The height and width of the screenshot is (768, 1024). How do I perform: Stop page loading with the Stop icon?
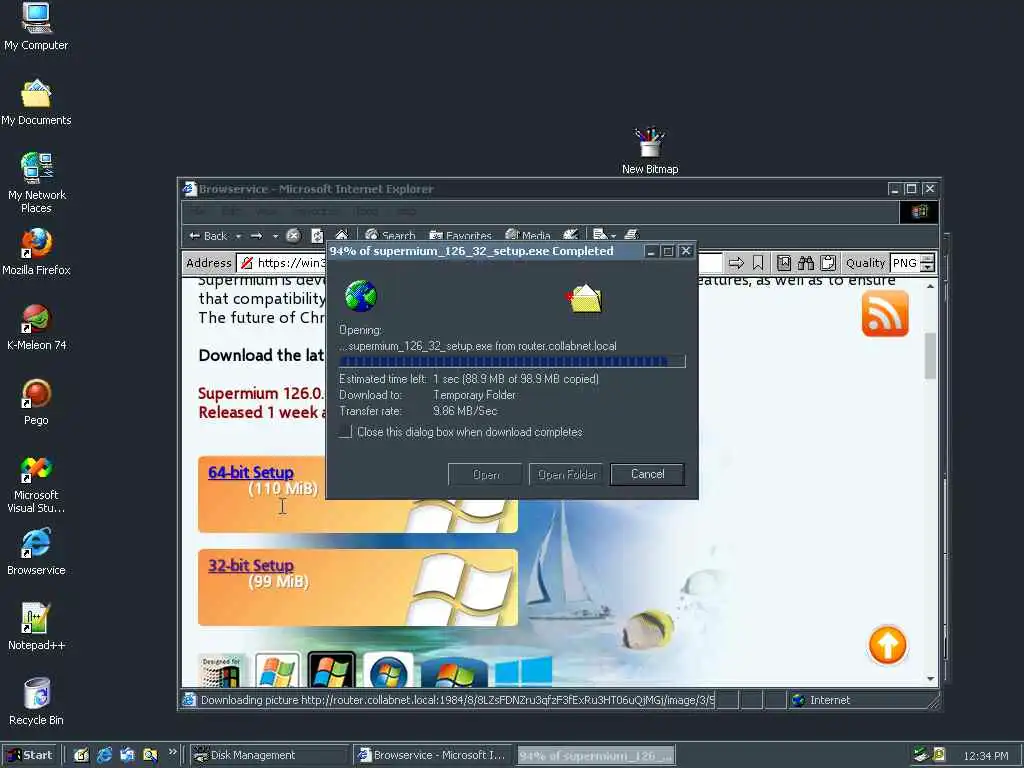click(x=293, y=236)
